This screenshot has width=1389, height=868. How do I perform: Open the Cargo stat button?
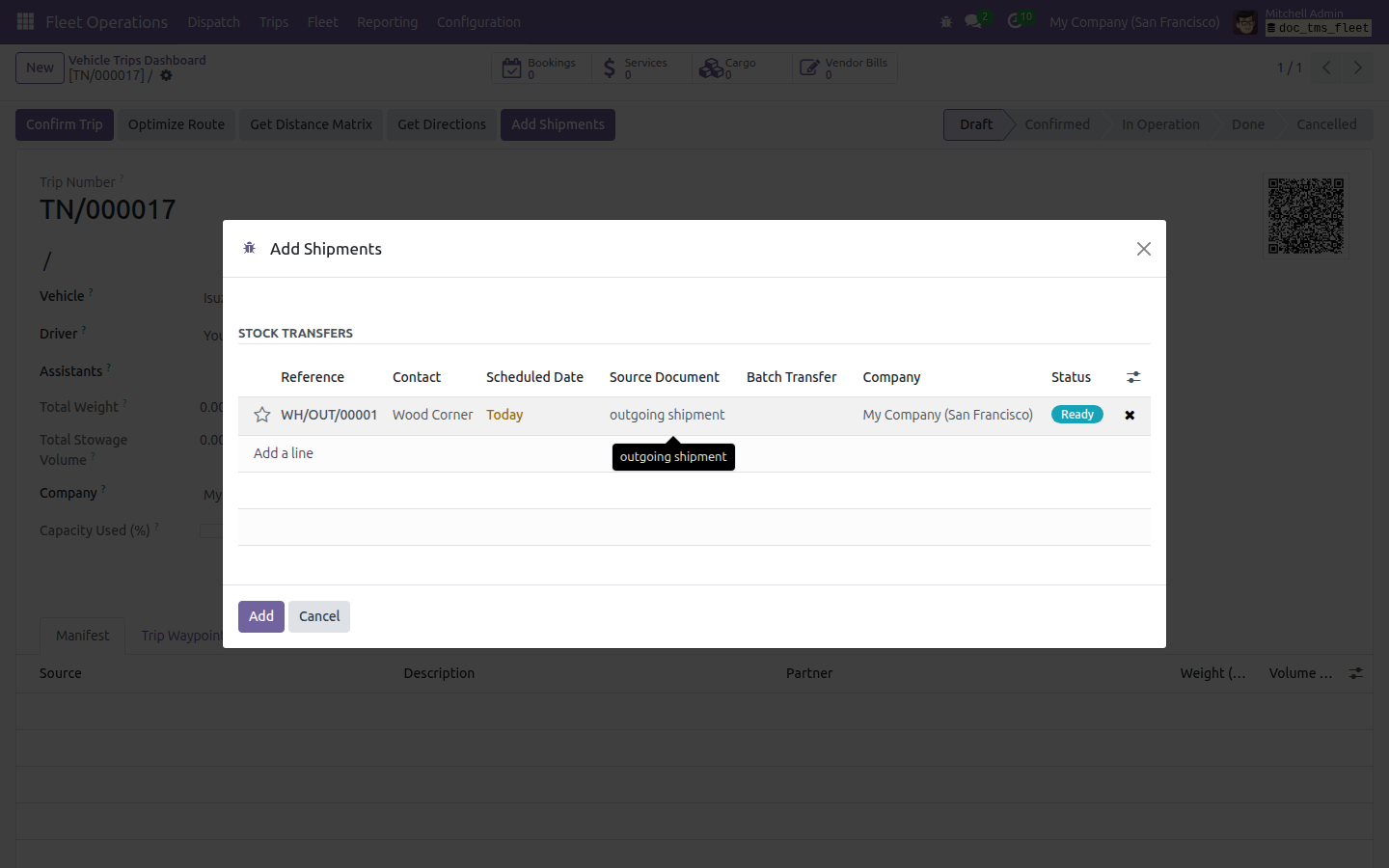click(x=742, y=68)
